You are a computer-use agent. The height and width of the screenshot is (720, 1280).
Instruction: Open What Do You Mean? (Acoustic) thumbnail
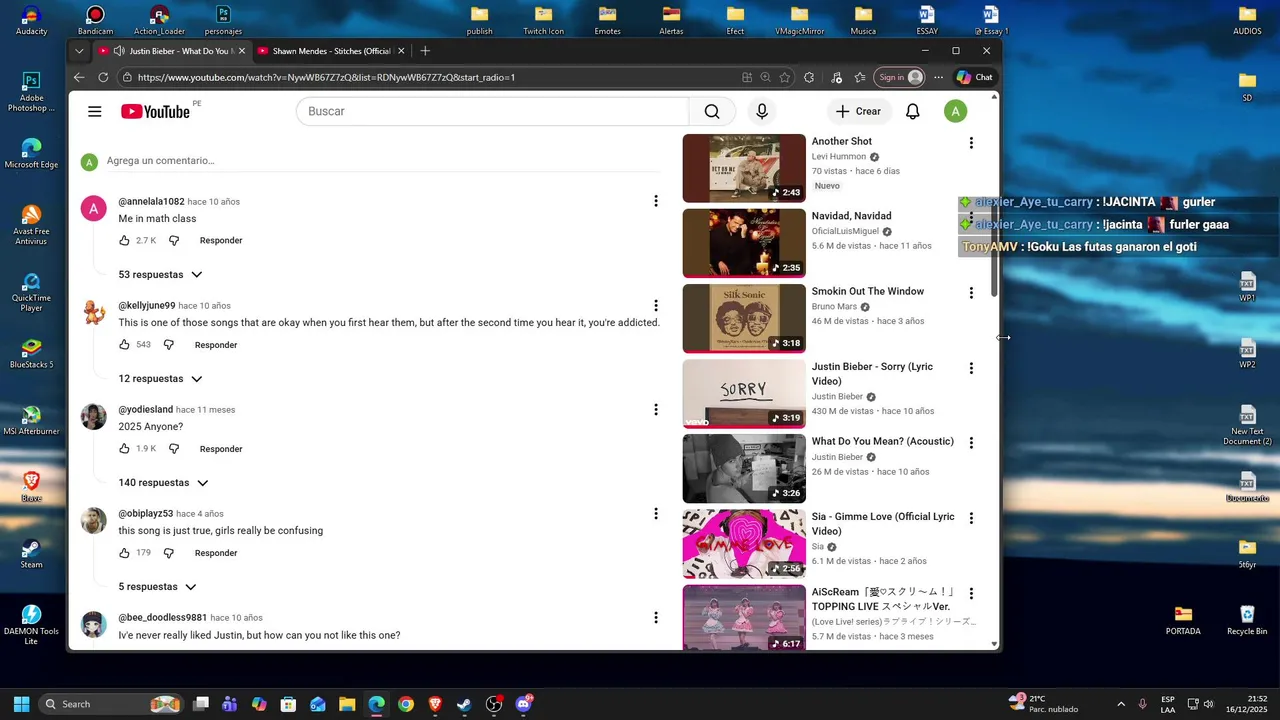click(744, 468)
